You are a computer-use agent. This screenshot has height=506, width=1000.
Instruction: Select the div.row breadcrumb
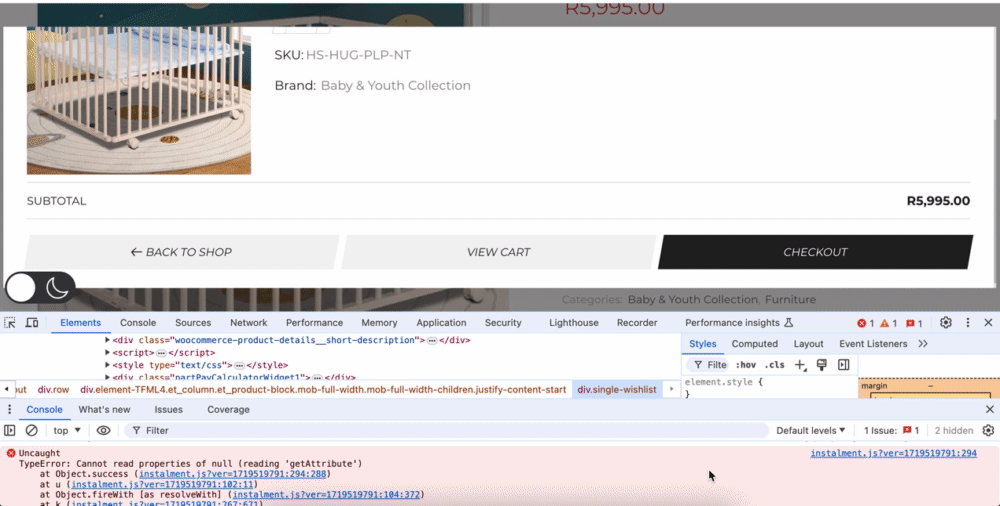(x=54, y=389)
